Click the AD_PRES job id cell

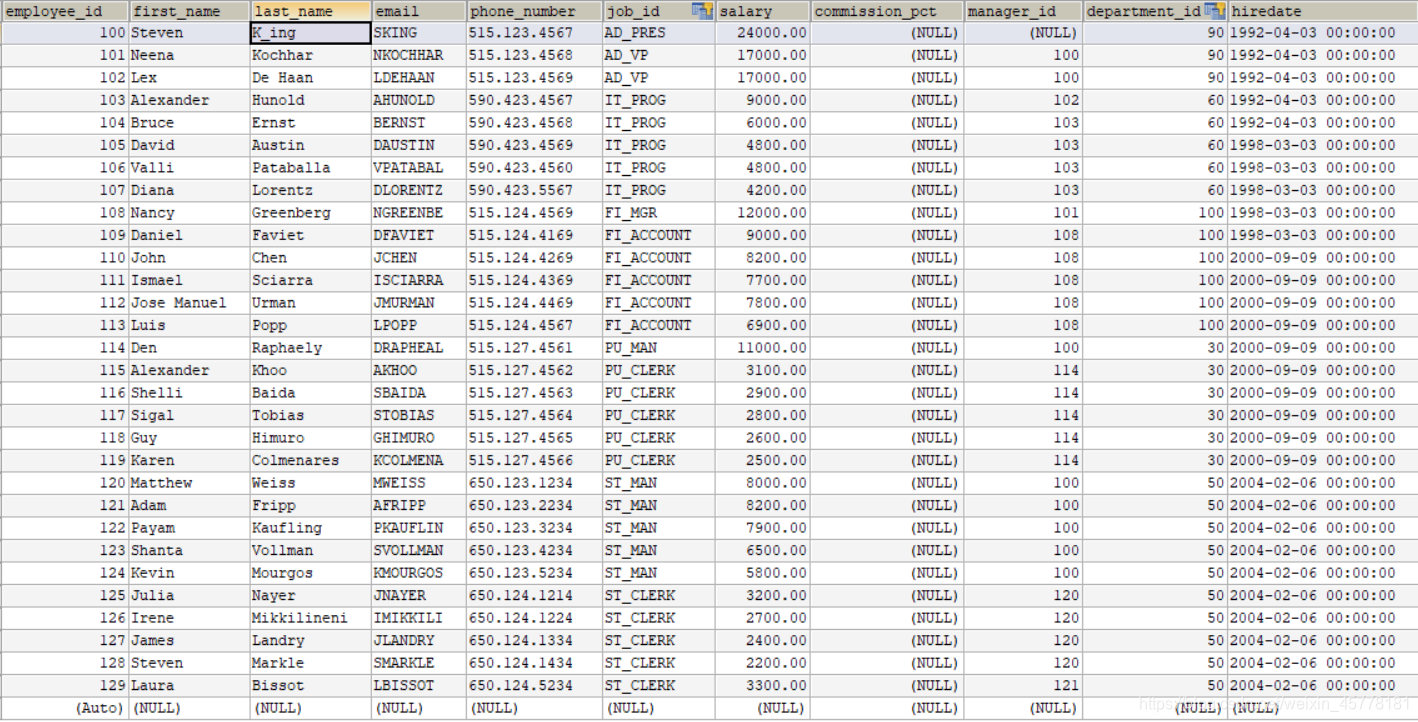659,33
